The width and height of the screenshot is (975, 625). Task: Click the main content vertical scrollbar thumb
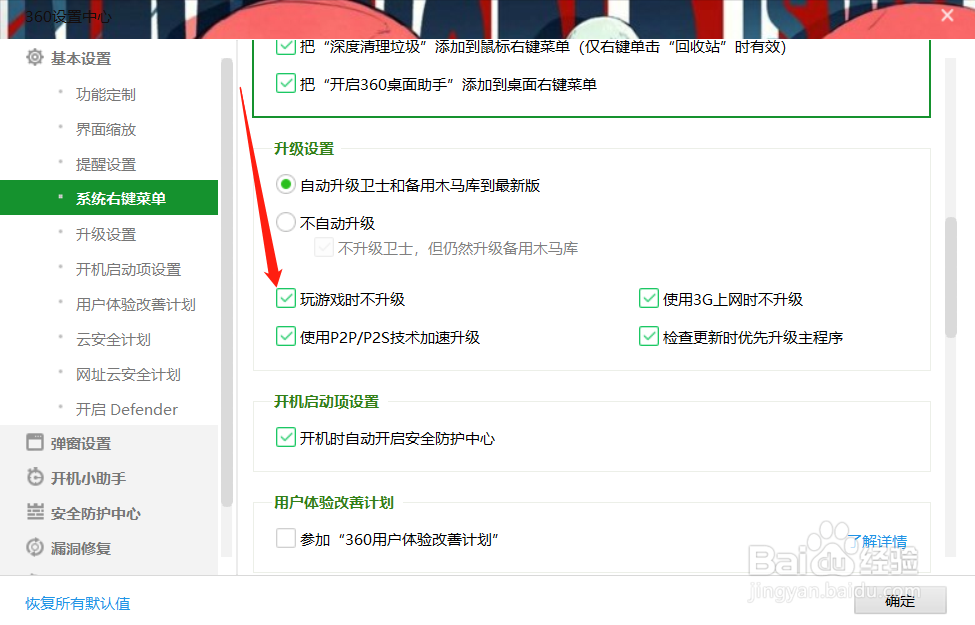tap(950, 277)
